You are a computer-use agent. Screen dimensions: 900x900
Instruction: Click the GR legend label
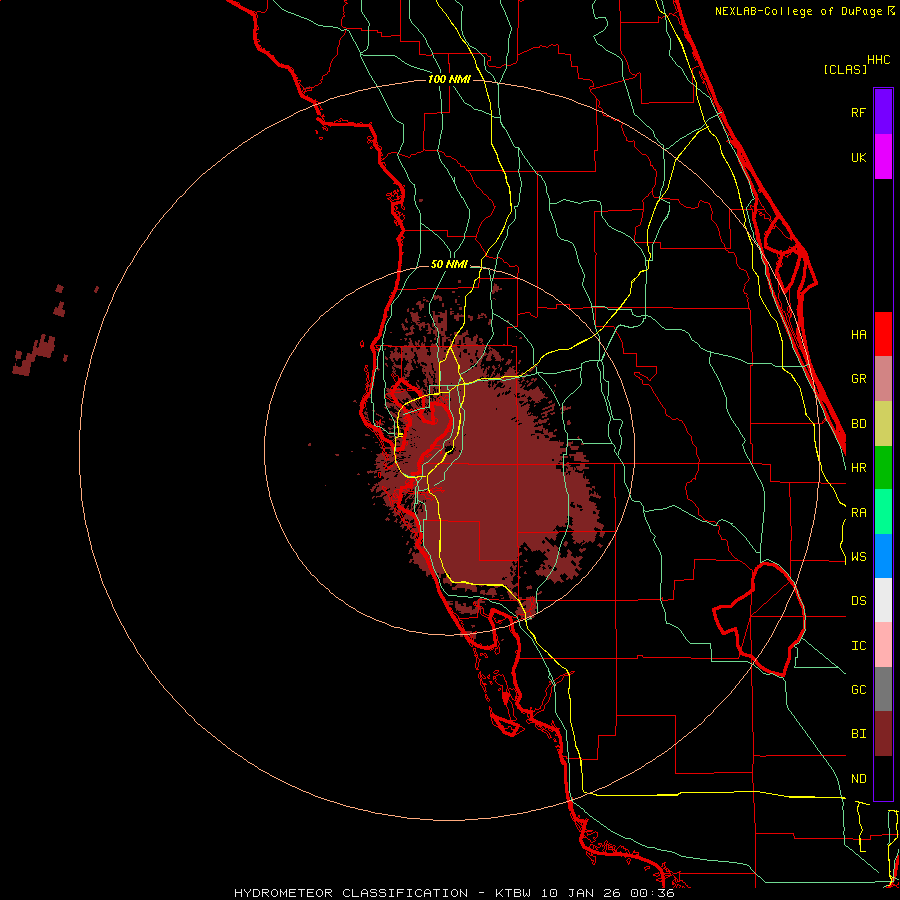[x=858, y=379]
